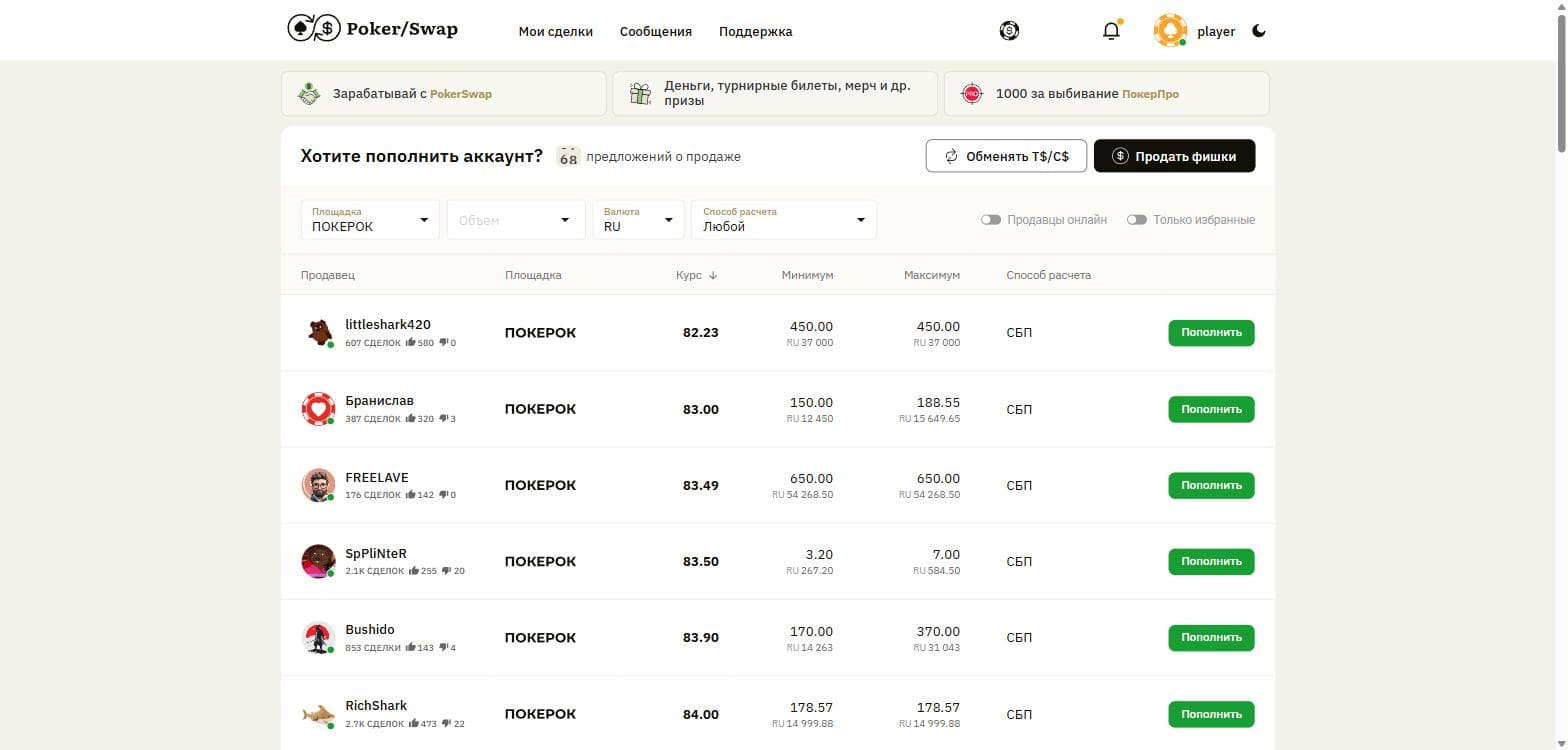Click minimum value 3.20
The width and height of the screenshot is (1568, 750).
click(819, 554)
